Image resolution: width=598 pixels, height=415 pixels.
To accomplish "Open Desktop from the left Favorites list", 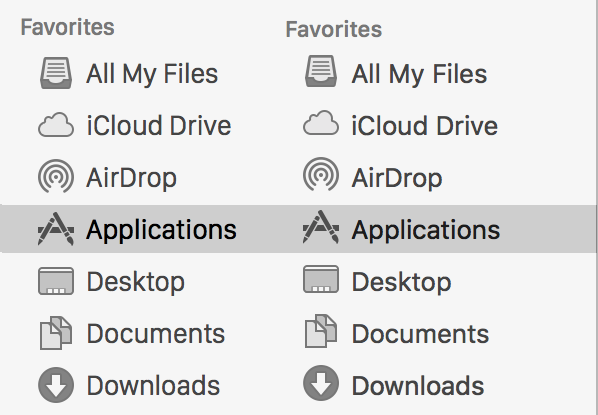I will (x=136, y=282).
